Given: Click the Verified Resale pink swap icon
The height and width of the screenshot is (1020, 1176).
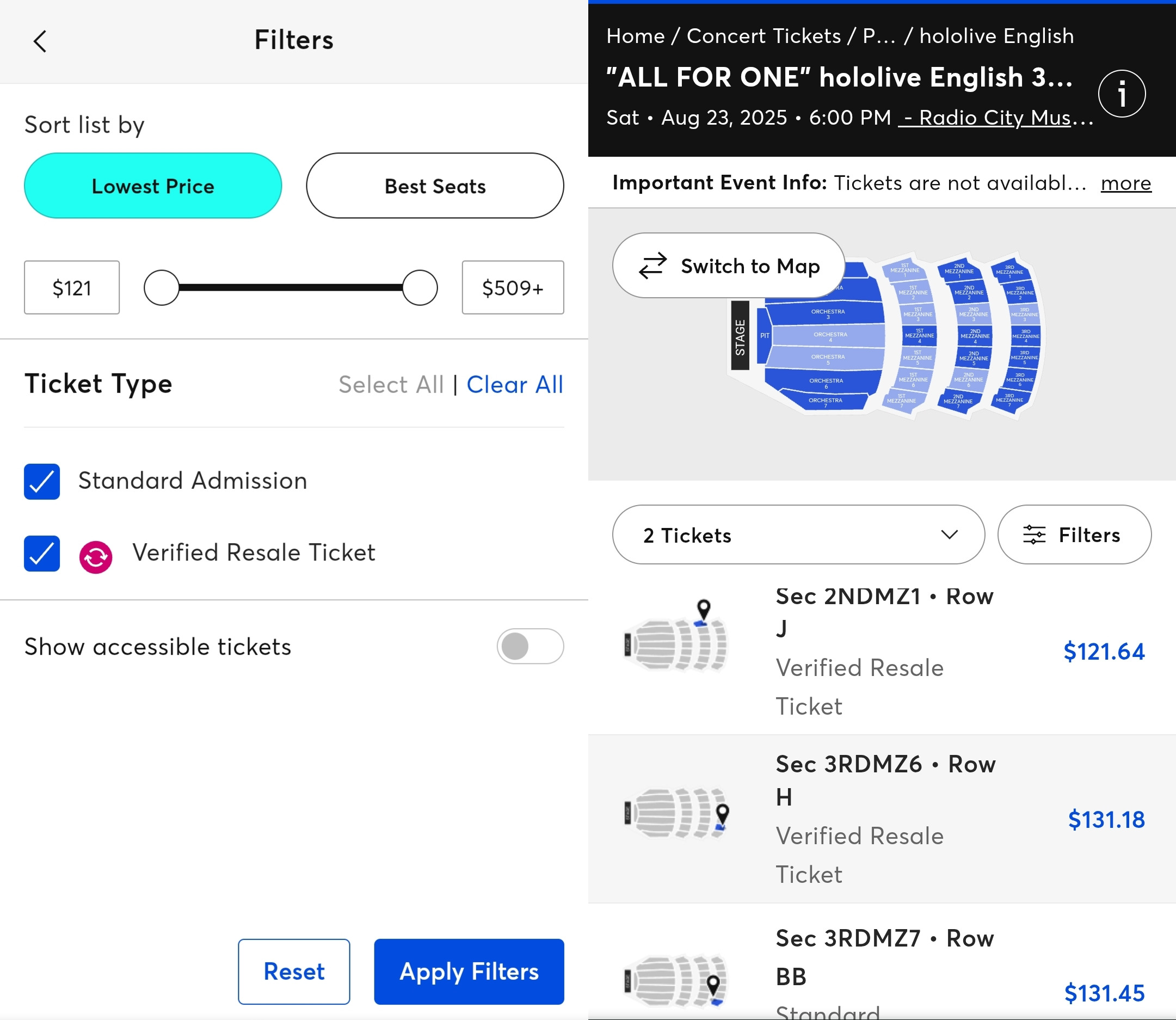Looking at the screenshot, I should click(96, 557).
